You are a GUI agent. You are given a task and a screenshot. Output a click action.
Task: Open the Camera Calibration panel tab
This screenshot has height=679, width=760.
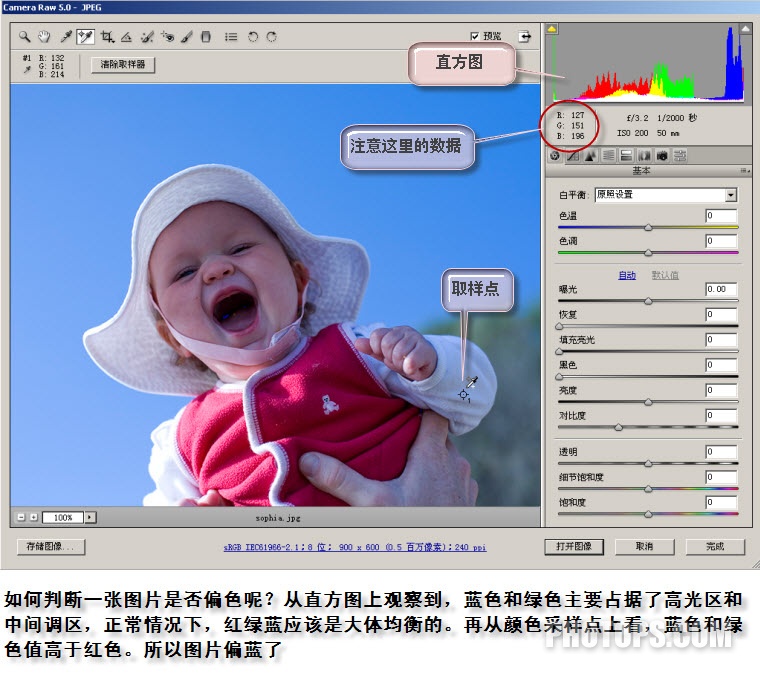click(x=662, y=156)
